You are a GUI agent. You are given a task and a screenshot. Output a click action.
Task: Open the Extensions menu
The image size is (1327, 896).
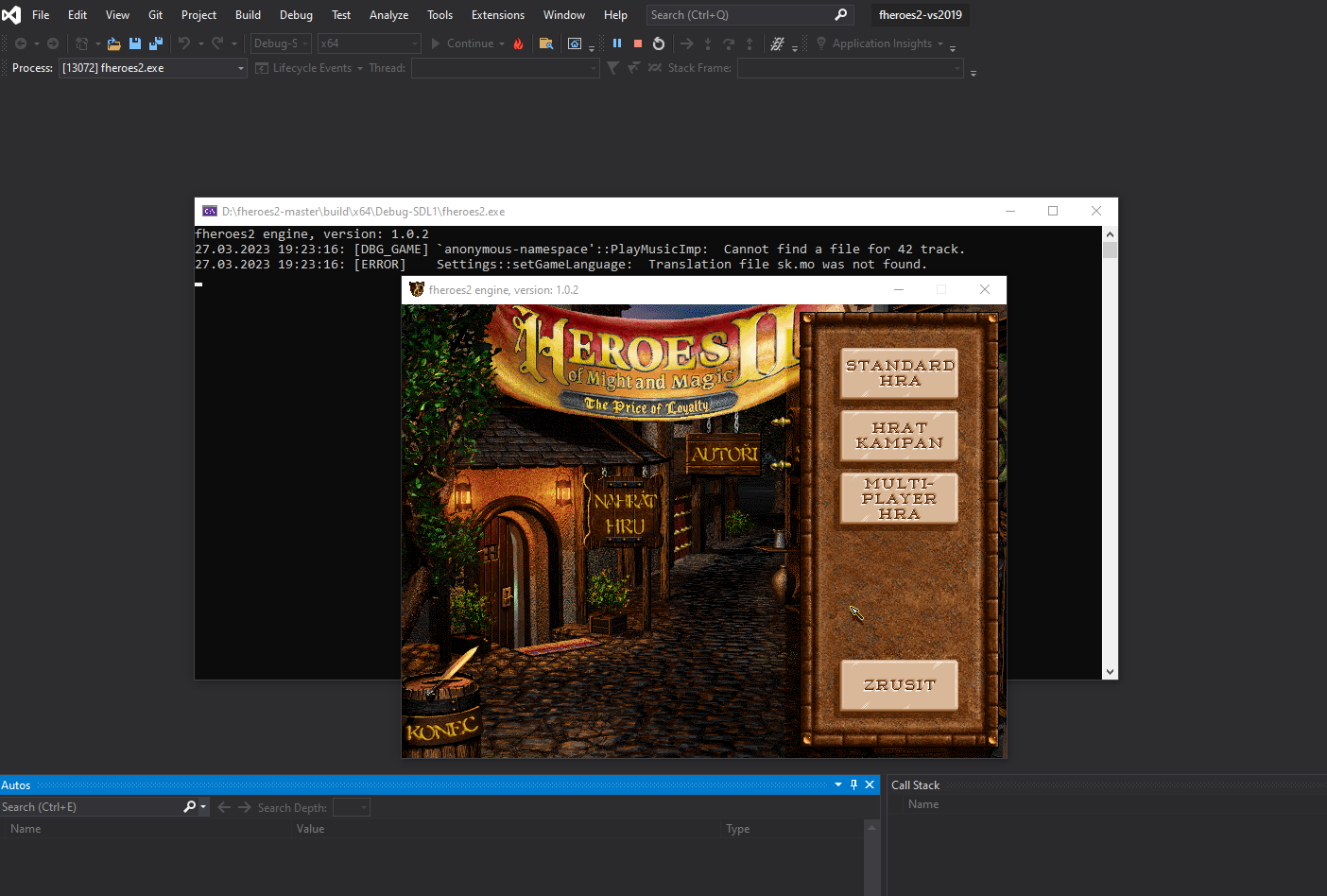pos(497,14)
